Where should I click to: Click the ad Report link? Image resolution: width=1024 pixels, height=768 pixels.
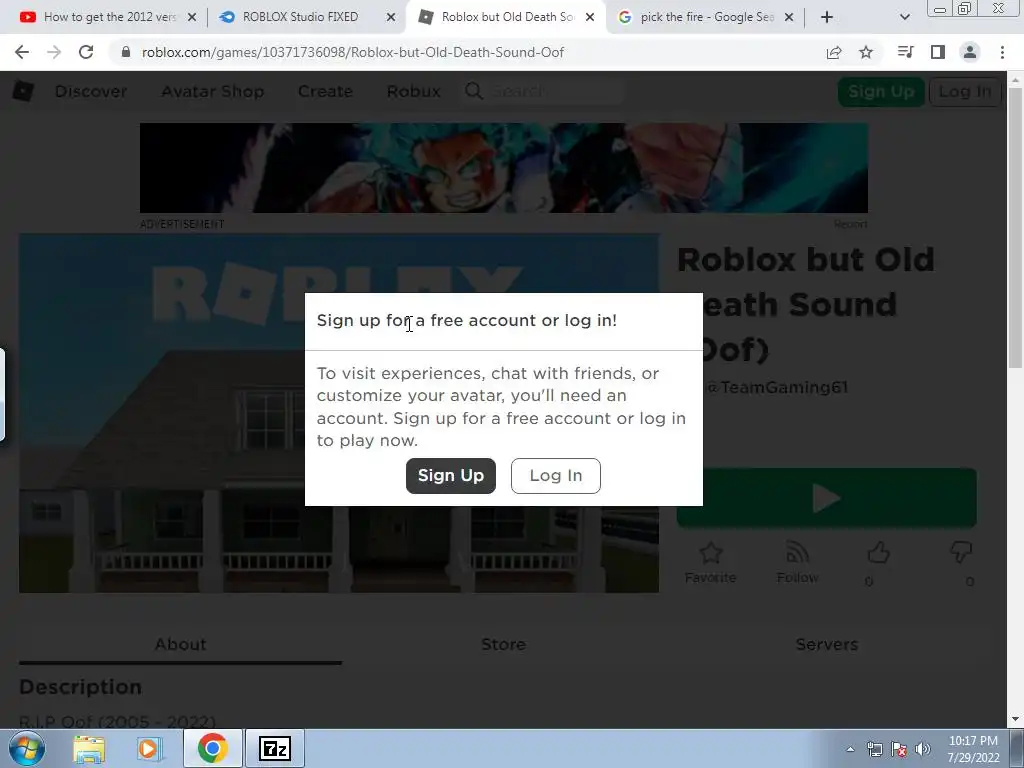point(850,224)
